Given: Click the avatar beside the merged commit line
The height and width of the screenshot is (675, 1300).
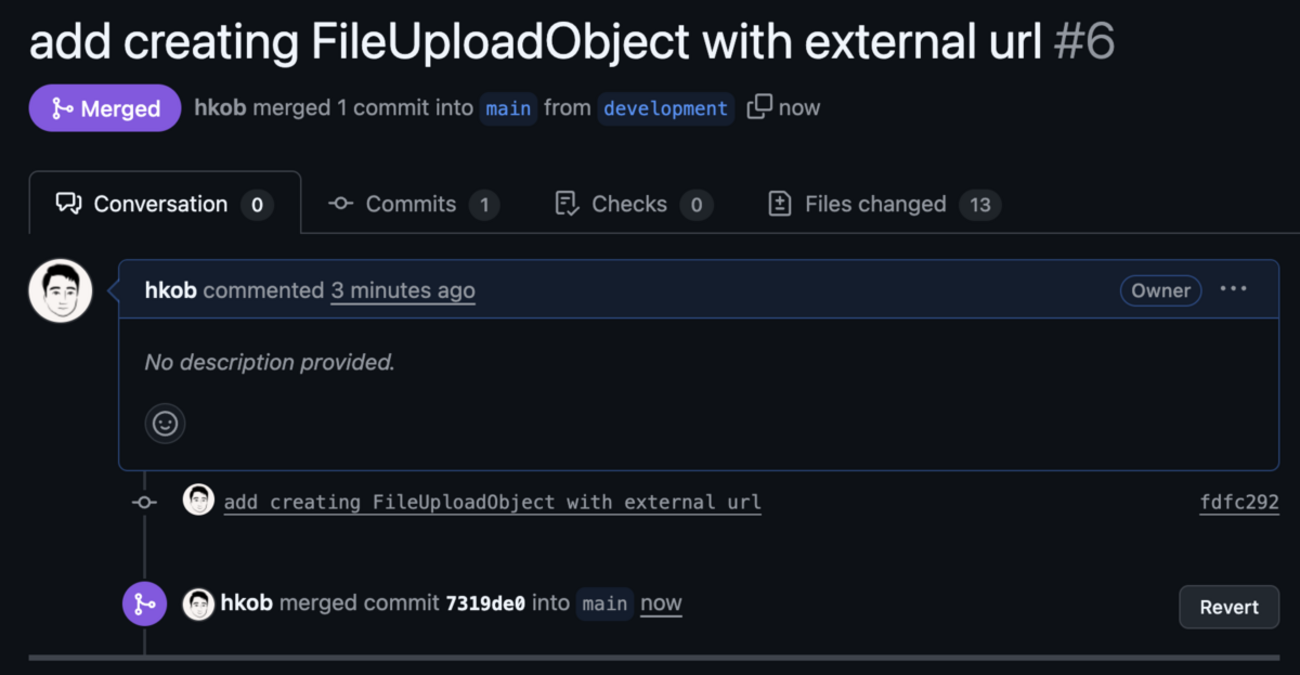Looking at the screenshot, I should 198,604.
